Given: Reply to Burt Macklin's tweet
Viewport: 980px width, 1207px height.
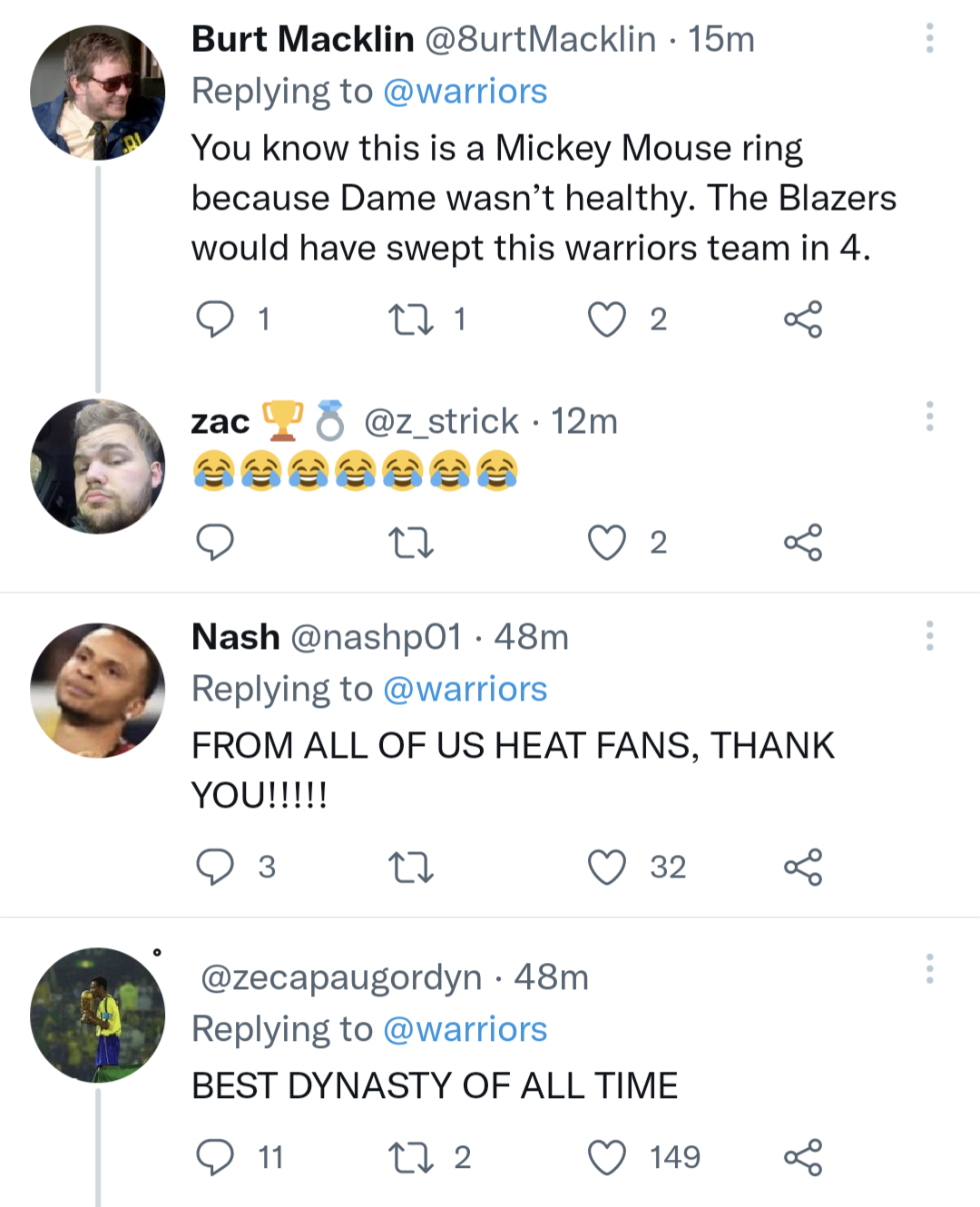Looking at the screenshot, I should point(215,319).
